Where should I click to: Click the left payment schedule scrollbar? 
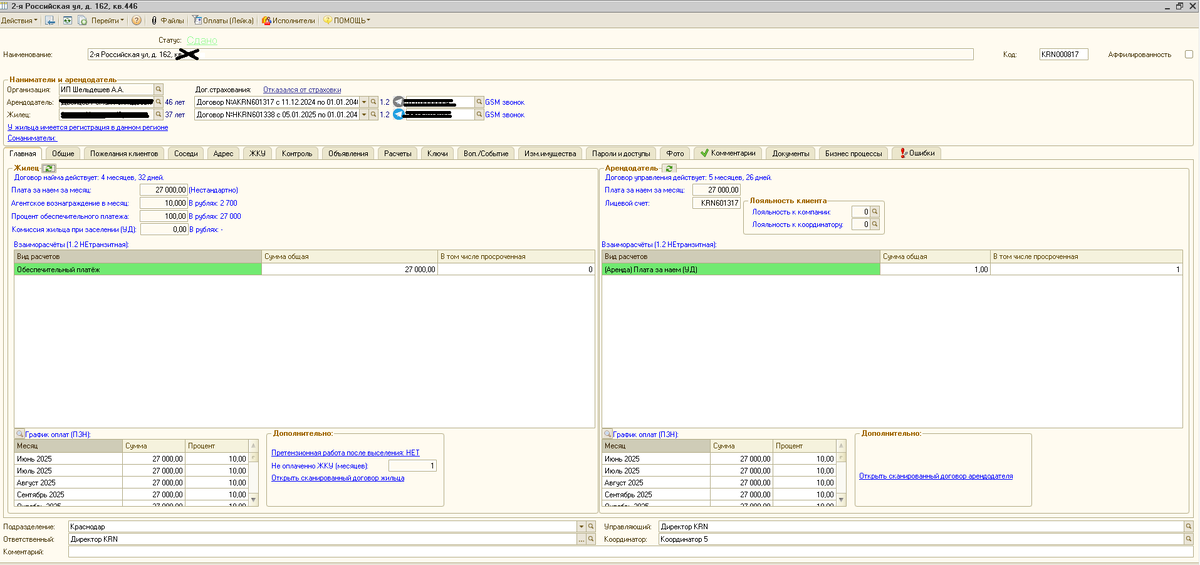tap(251, 472)
